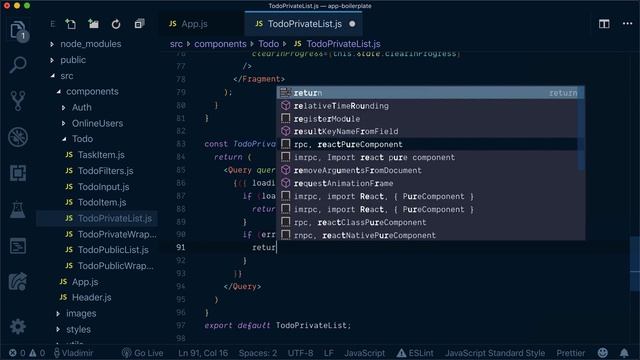The height and width of the screenshot is (360, 640).
Task: Open App.js file in explorer tree
Action: pyautogui.click(x=85, y=282)
